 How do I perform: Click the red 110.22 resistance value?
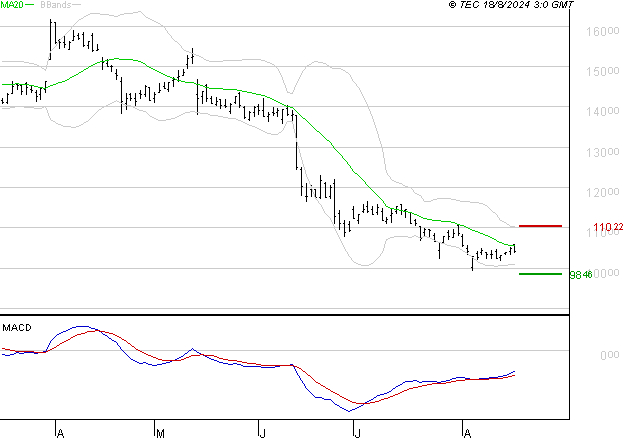coord(608,227)
